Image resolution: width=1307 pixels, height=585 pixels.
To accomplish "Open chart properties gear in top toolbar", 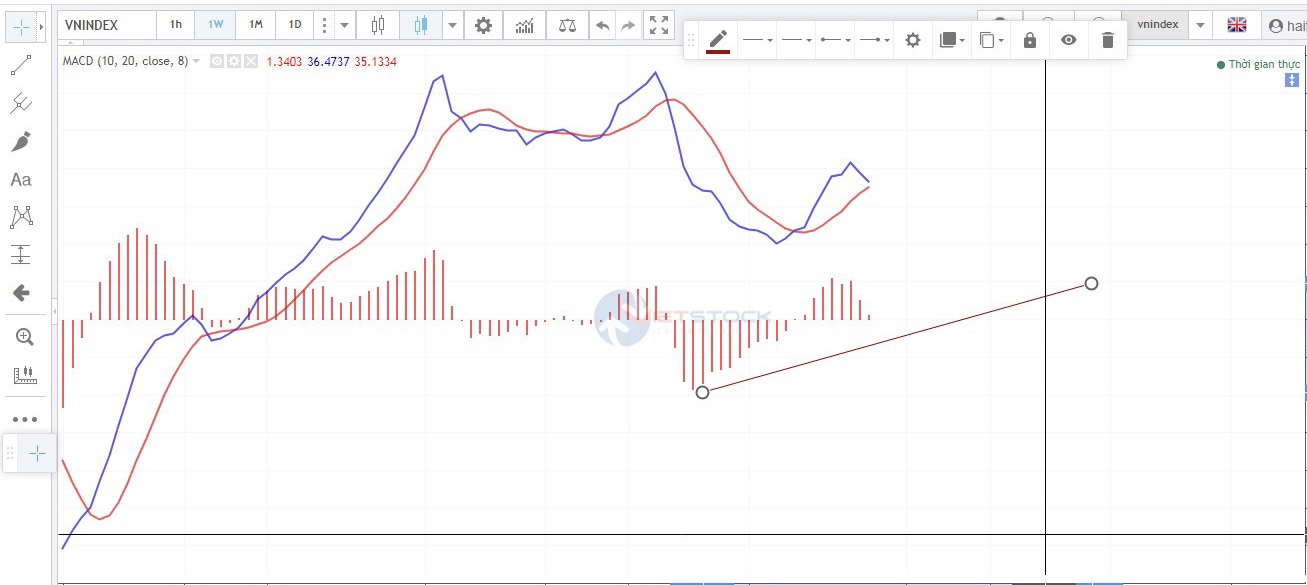I will pos(483,25).
